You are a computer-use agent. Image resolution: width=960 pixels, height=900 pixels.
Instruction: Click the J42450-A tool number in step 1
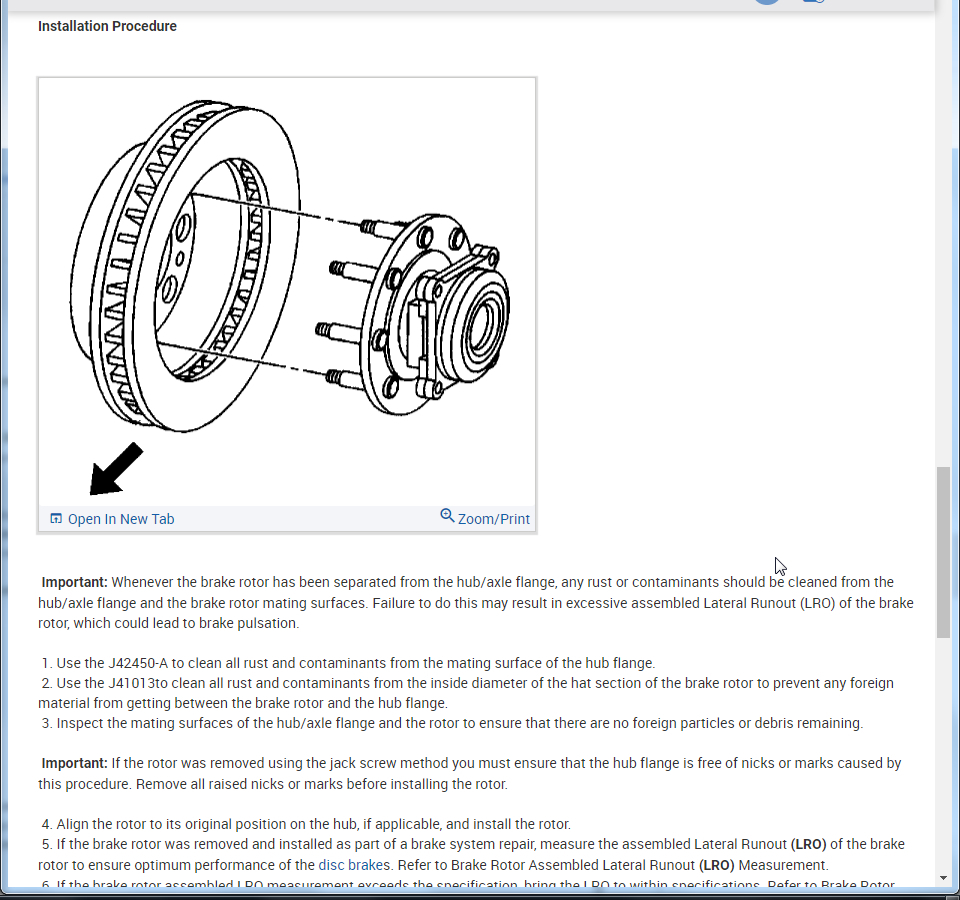tap(138, 663)
